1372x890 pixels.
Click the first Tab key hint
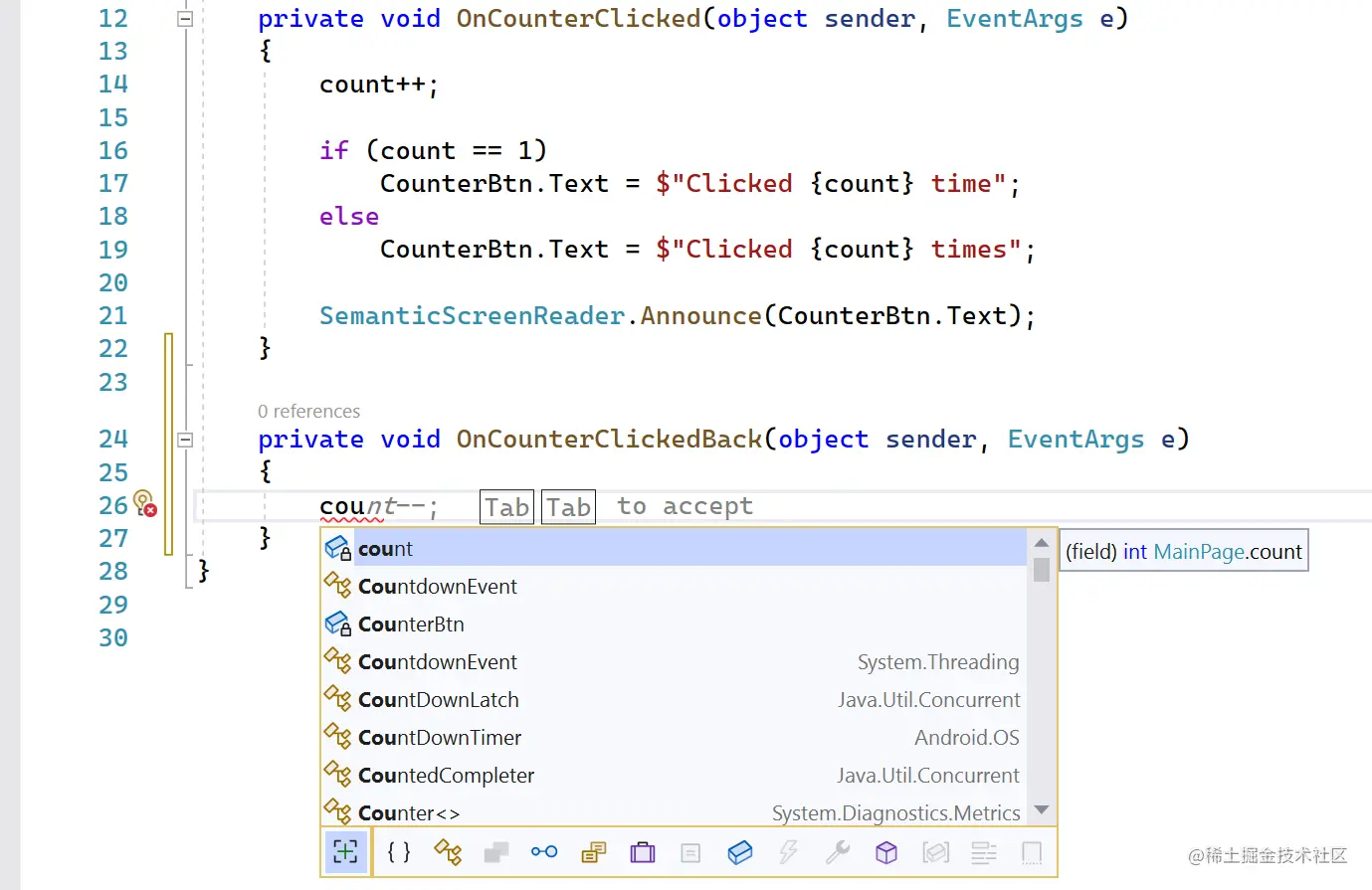(x=506, y=507)
